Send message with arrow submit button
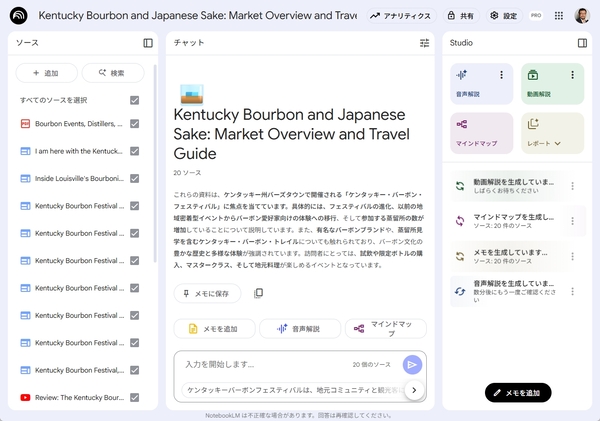 click(412, 365)
